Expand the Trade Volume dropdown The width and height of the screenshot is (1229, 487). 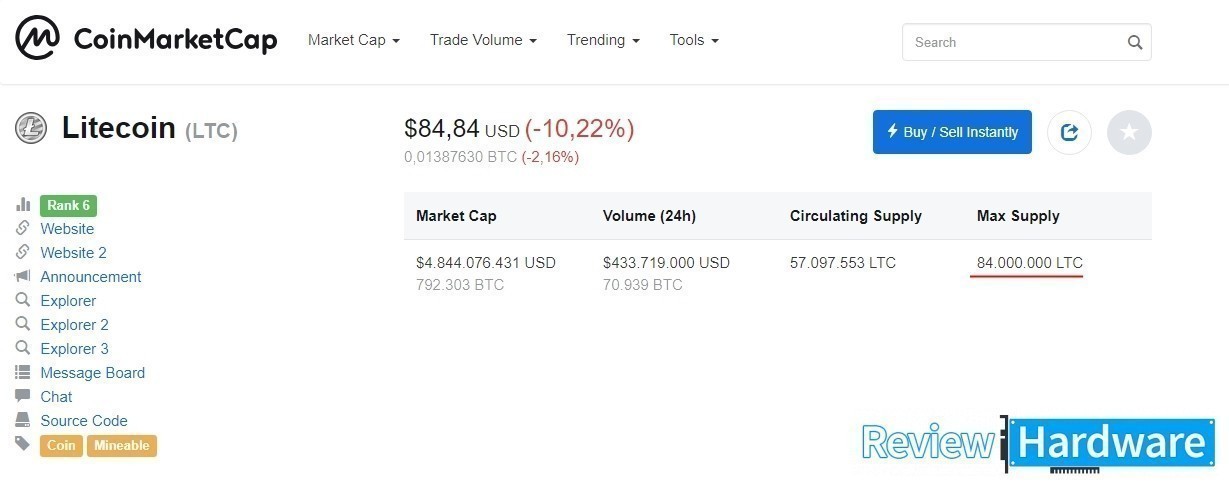(483, 41)
